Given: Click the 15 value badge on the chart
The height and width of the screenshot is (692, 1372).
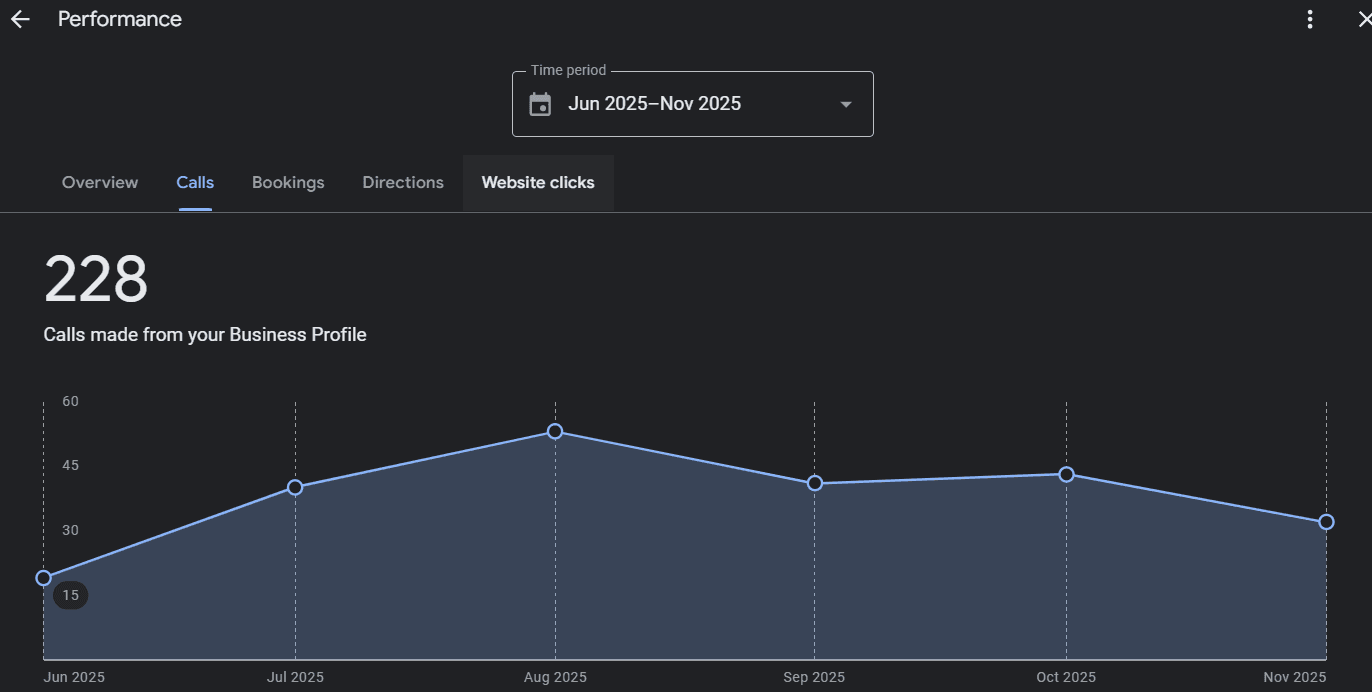Looking at the screenshot, I should (x=70, y=596).
